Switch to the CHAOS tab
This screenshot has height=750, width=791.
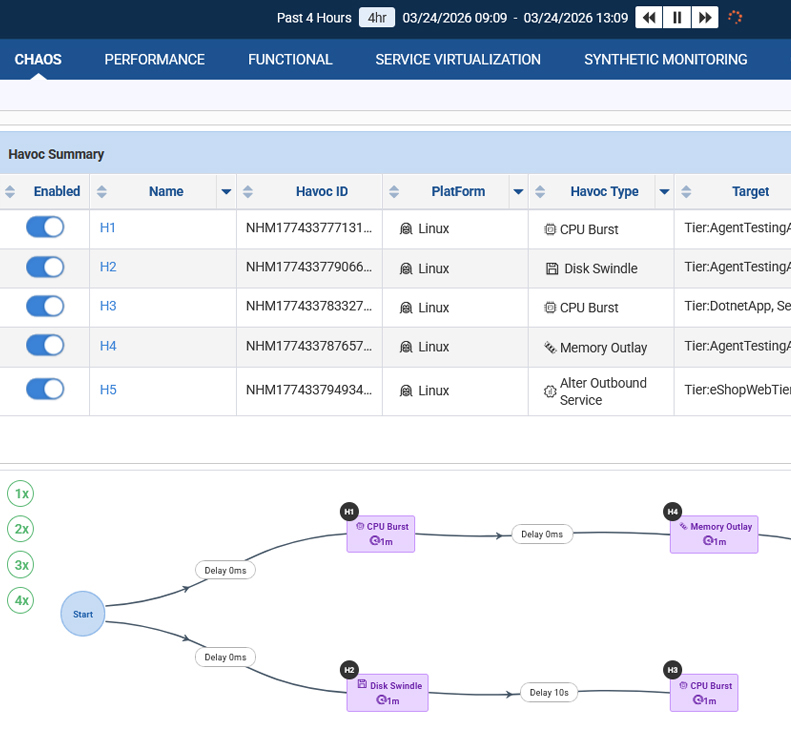(x=38, y=60)
